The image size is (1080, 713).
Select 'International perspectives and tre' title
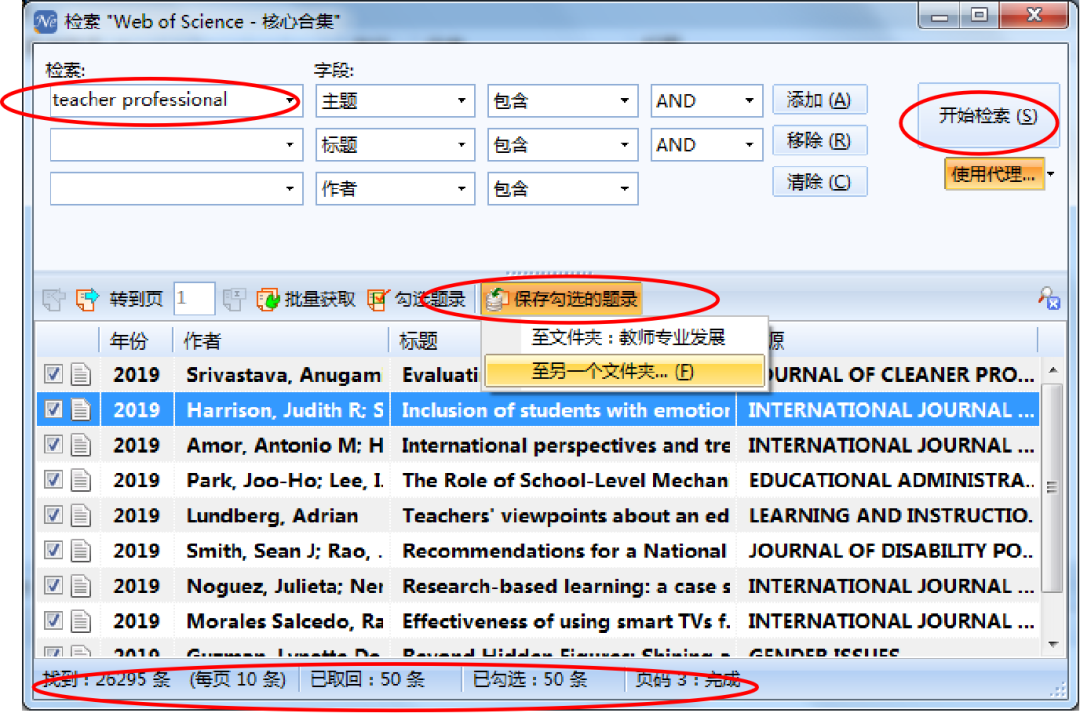point(566,445)
